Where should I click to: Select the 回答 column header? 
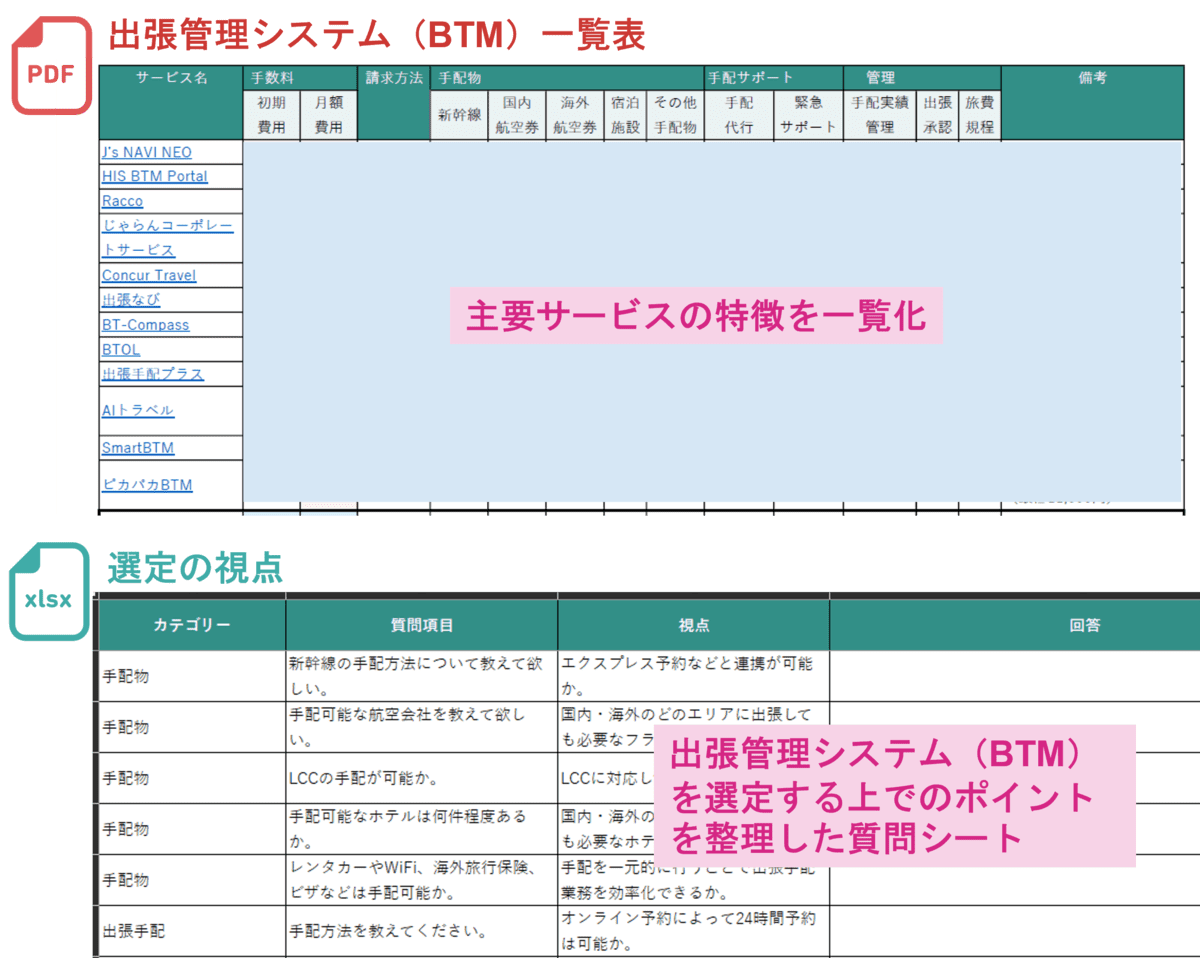(1084, 625)
